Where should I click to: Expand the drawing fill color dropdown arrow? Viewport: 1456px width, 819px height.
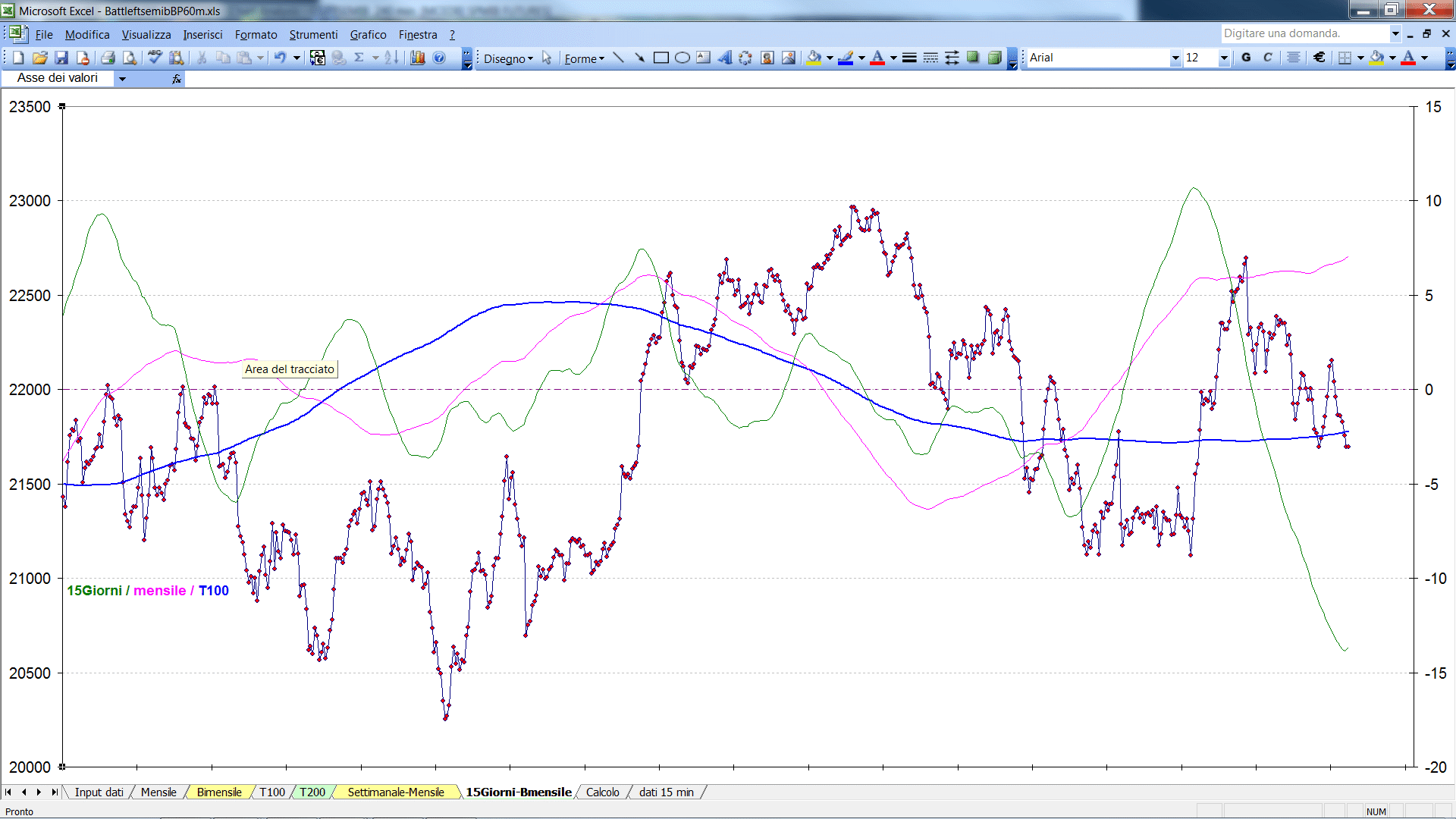(830, 58)
